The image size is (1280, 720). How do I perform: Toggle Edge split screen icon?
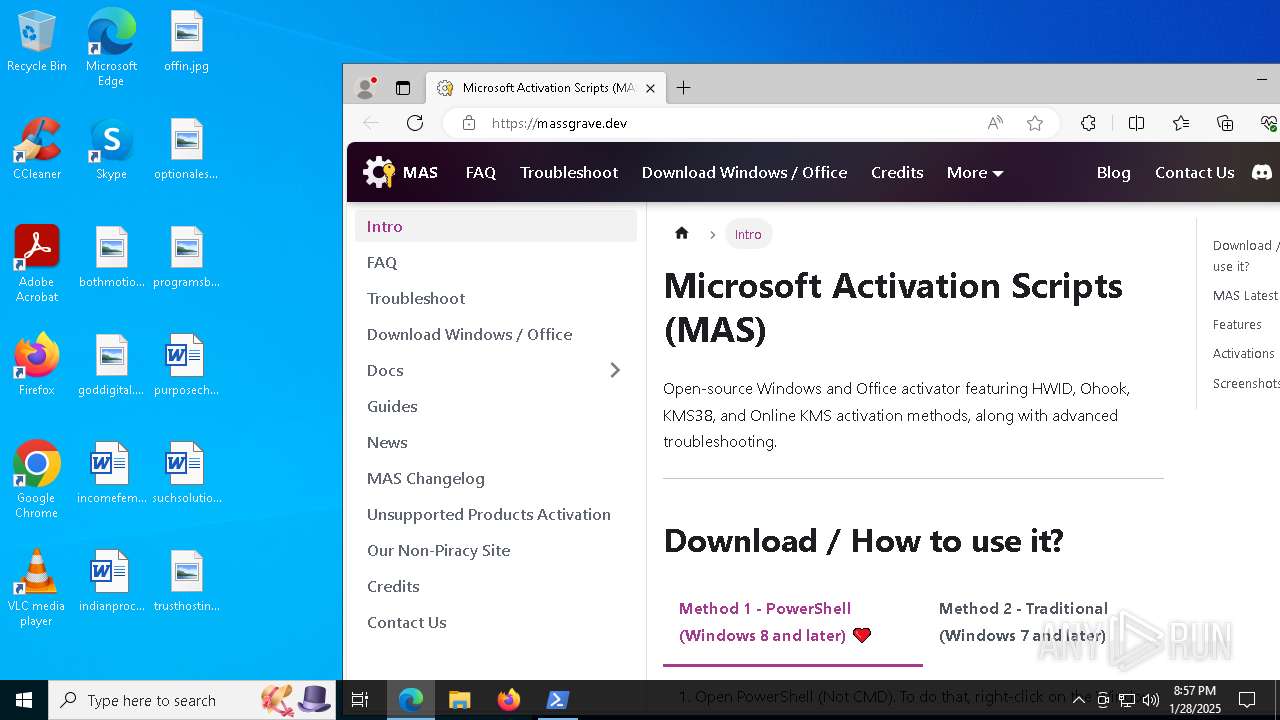coord(1136,123)
